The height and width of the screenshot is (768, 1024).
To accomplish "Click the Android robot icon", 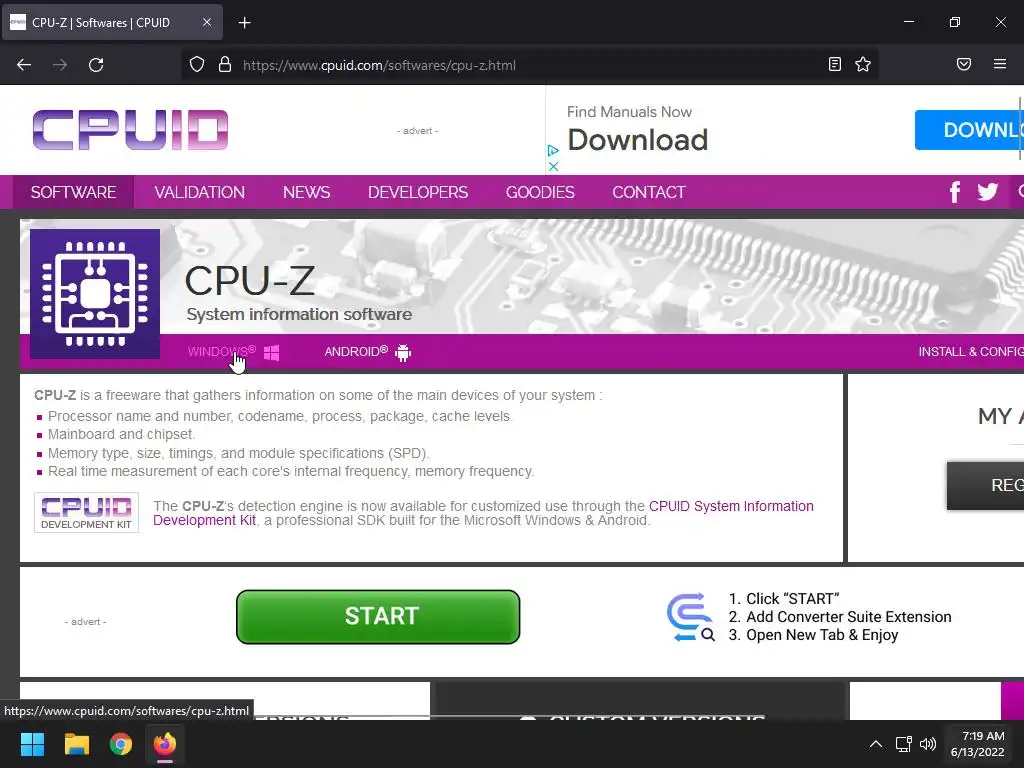I will [x=403, y=353].
